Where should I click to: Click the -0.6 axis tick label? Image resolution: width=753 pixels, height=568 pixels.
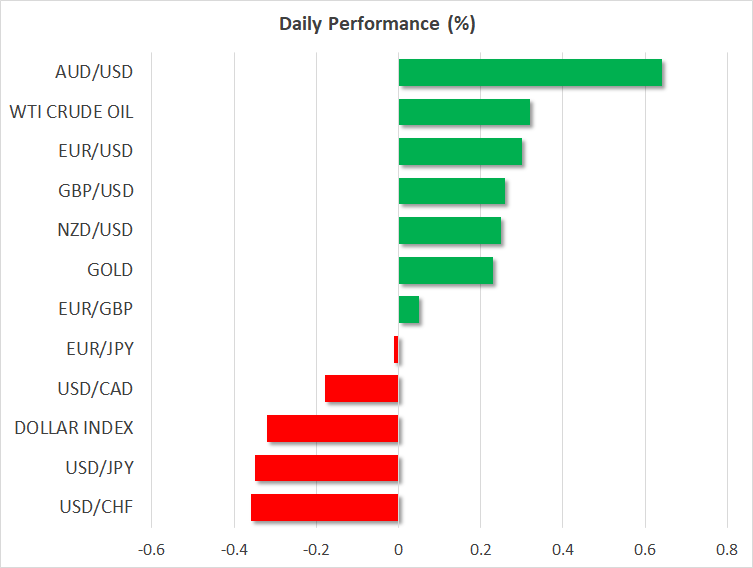point(151,548)
